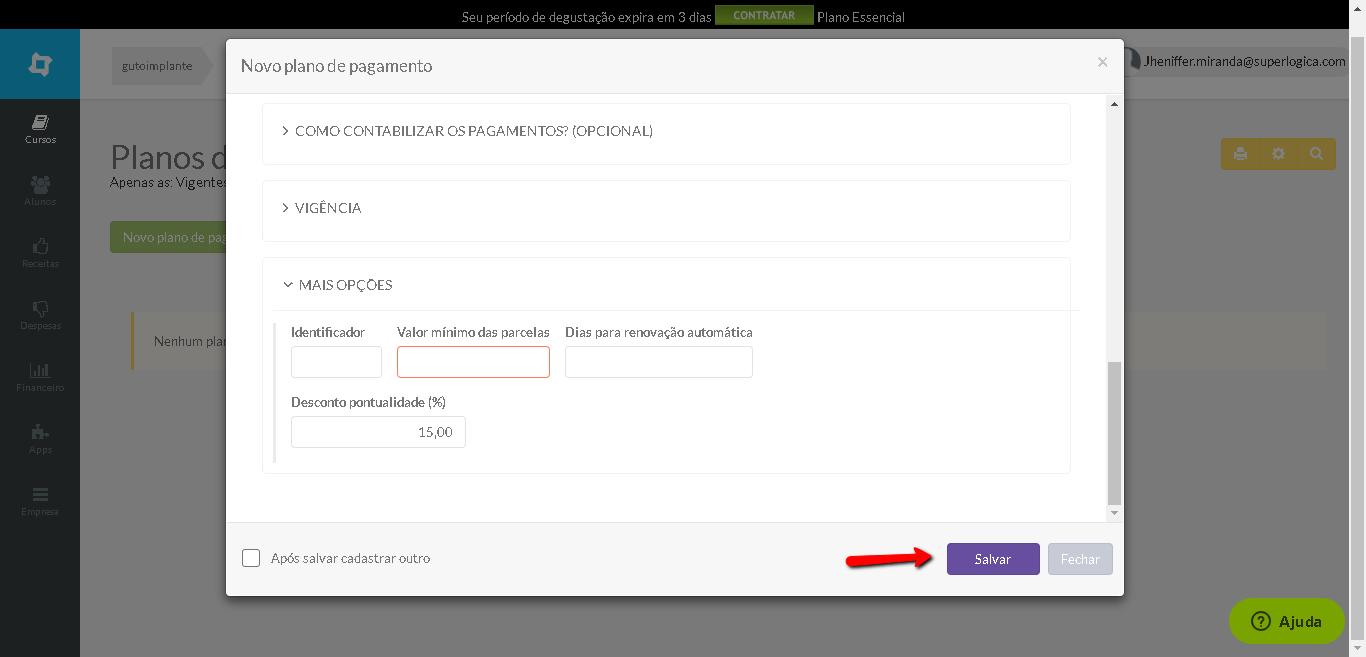
Task: Focus Dias para renovação automática field
Action: pyautogui.click(x=659, y=362)
